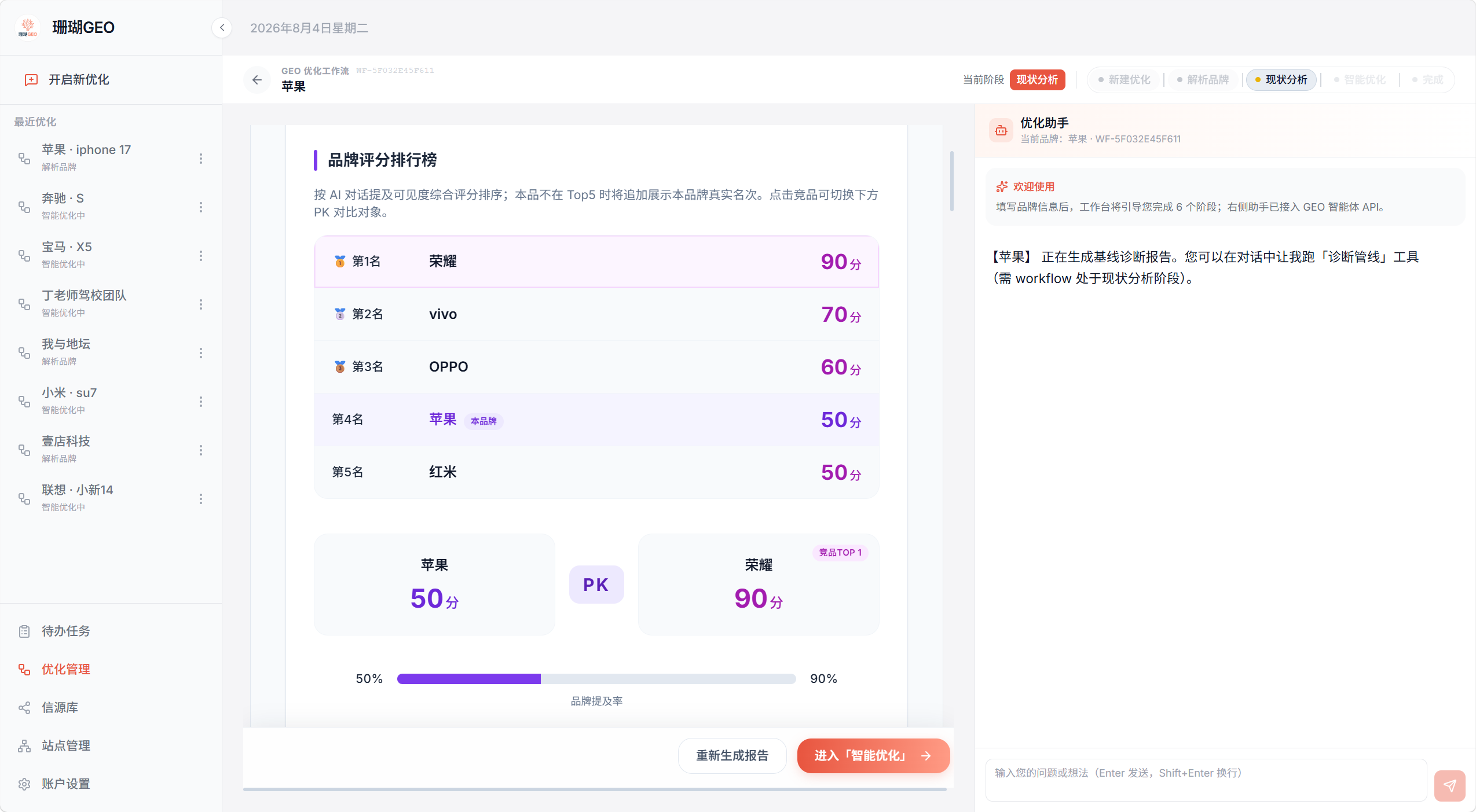Click the 优化助手 robot icon
The height and width of the screenshot is (812, 1476).
click(1001, 130)
